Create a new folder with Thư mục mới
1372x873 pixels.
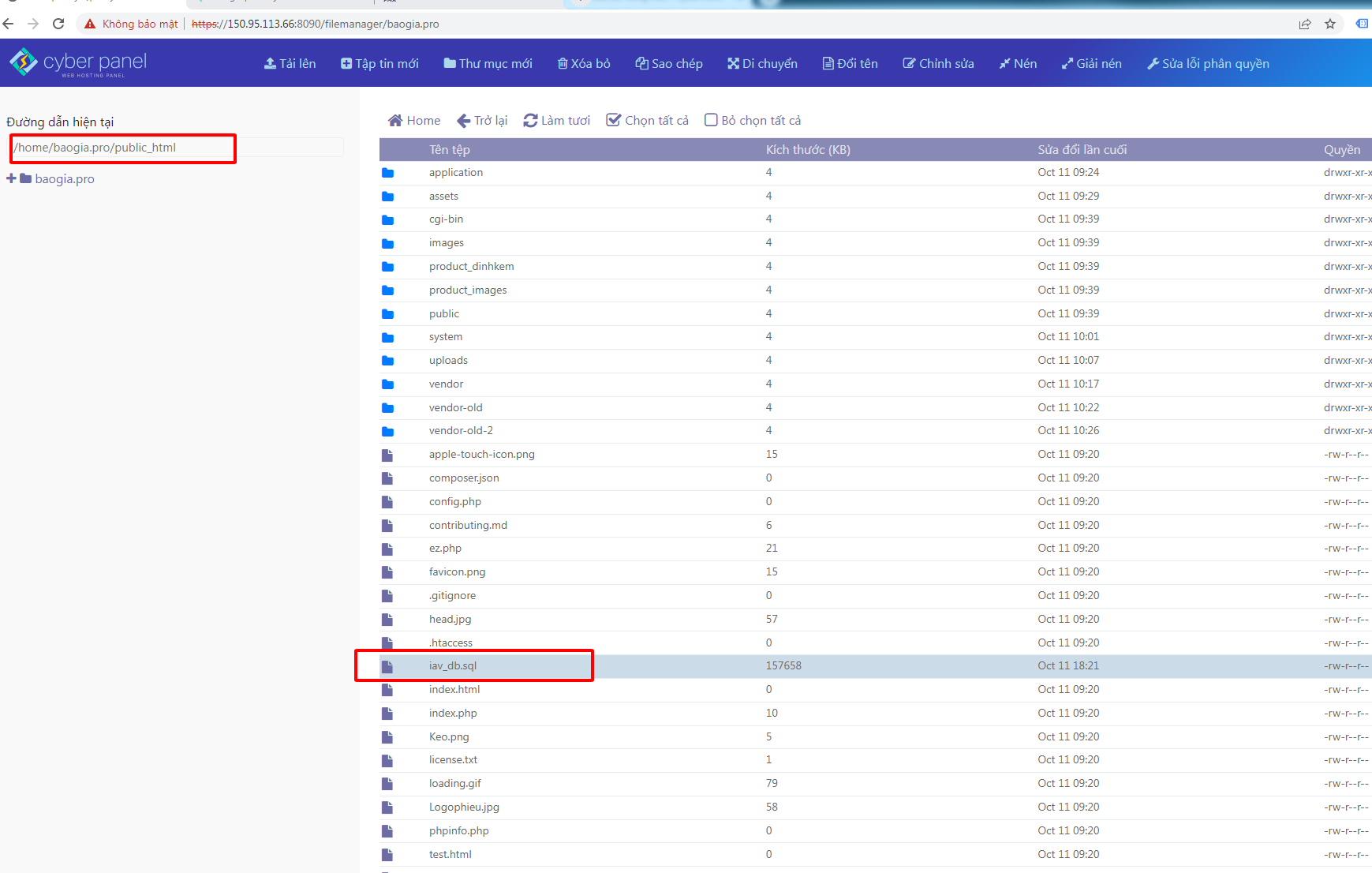[x=488, y=63]
